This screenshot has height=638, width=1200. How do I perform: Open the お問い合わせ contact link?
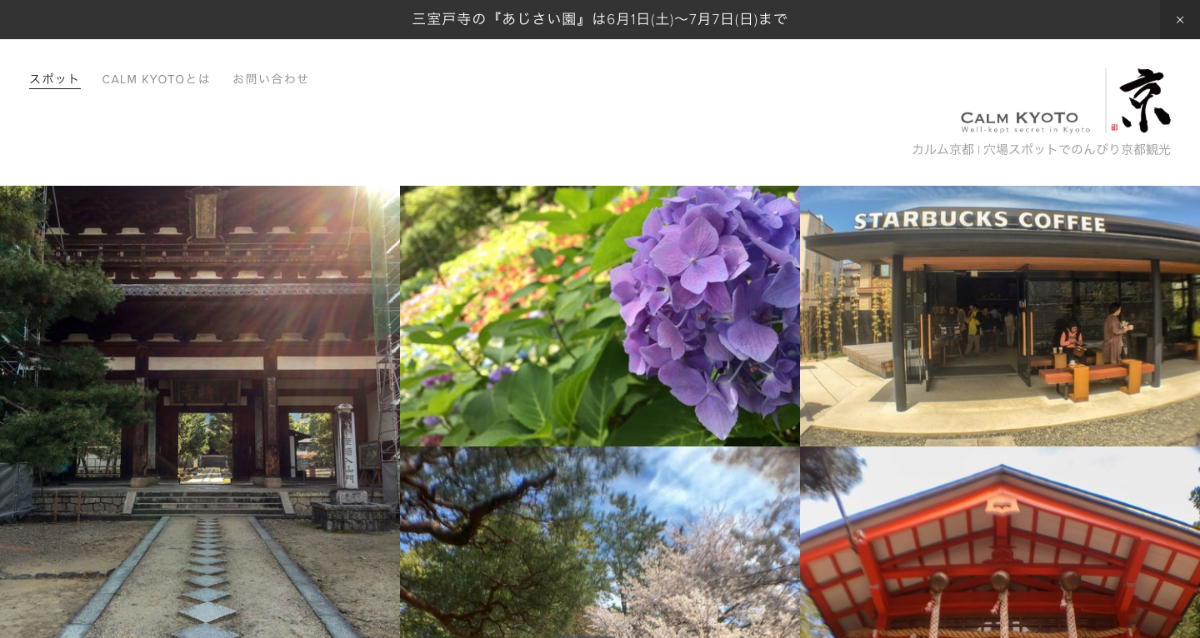pyautogui.click(x=270, y=79)
